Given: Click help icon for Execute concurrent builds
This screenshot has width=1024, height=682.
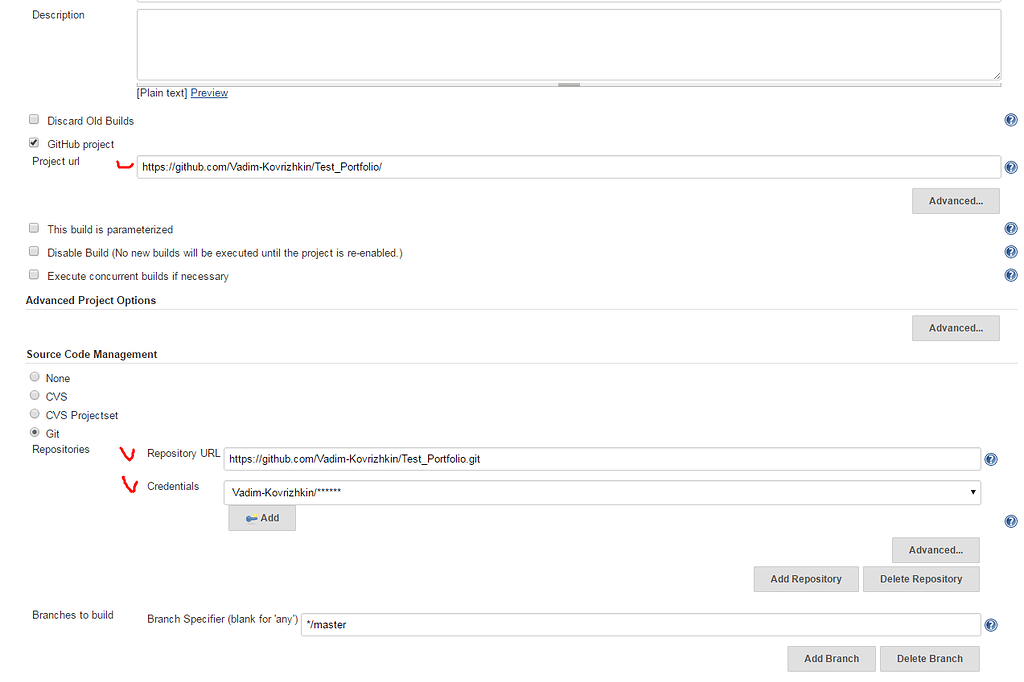Looking at the screenshot, I should [1010, 274].
